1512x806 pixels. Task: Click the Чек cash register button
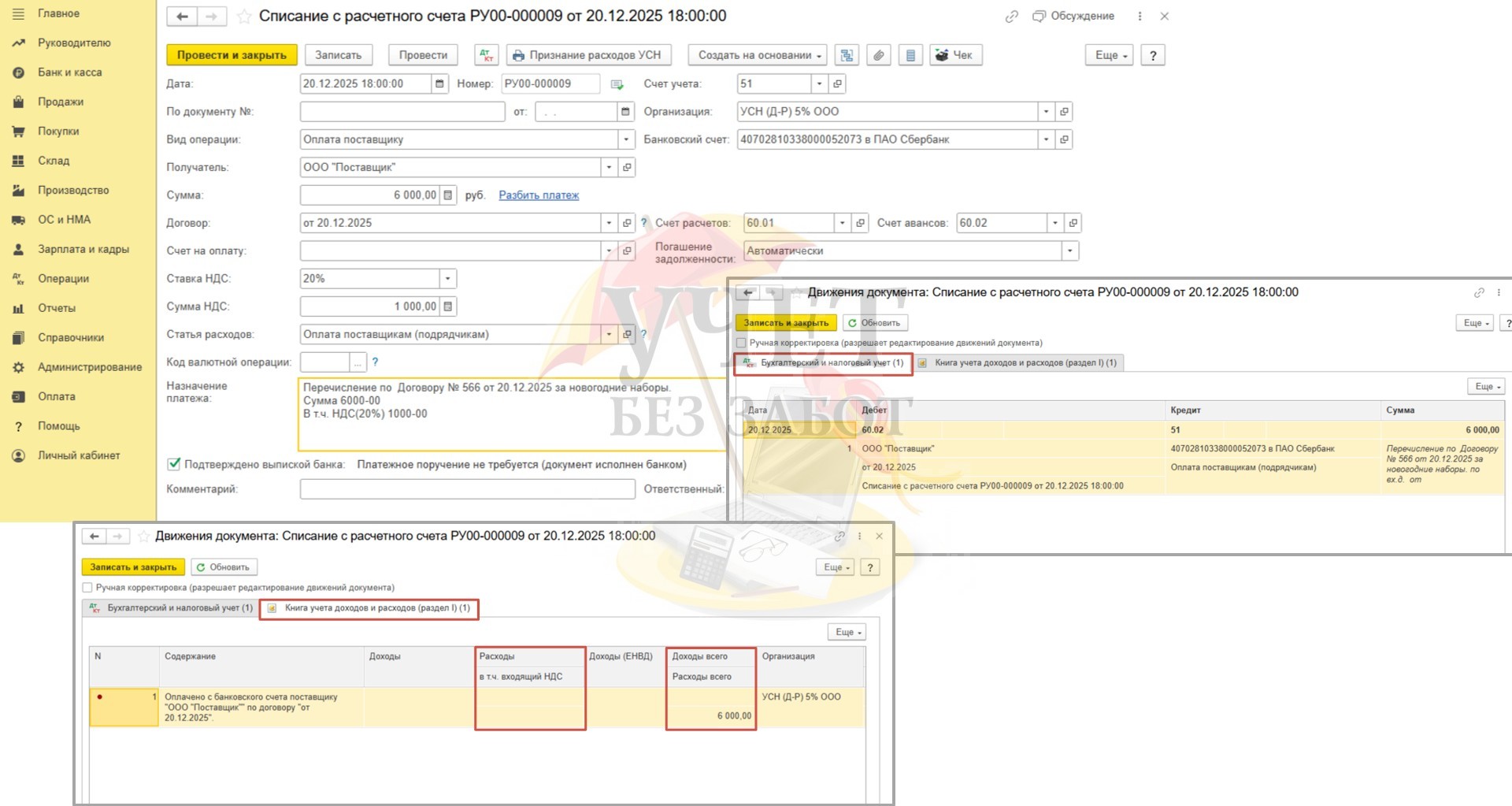[955, 55]
